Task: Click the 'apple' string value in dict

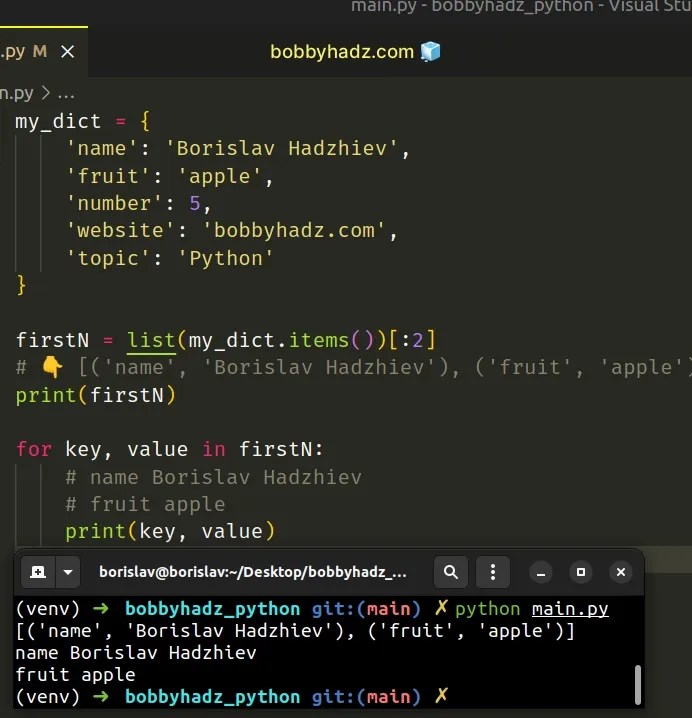Action: tap(219, 176)
